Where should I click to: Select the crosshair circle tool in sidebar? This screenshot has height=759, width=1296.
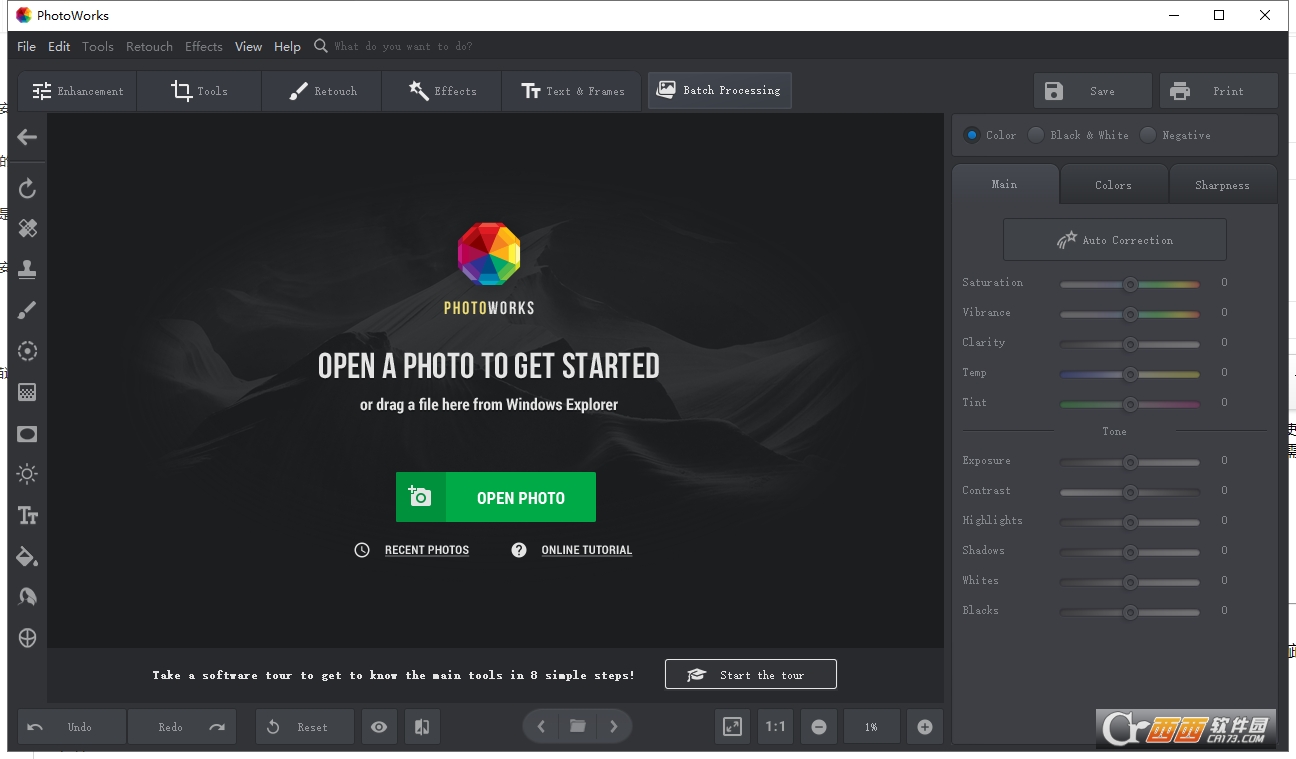(x=27, y=638)
